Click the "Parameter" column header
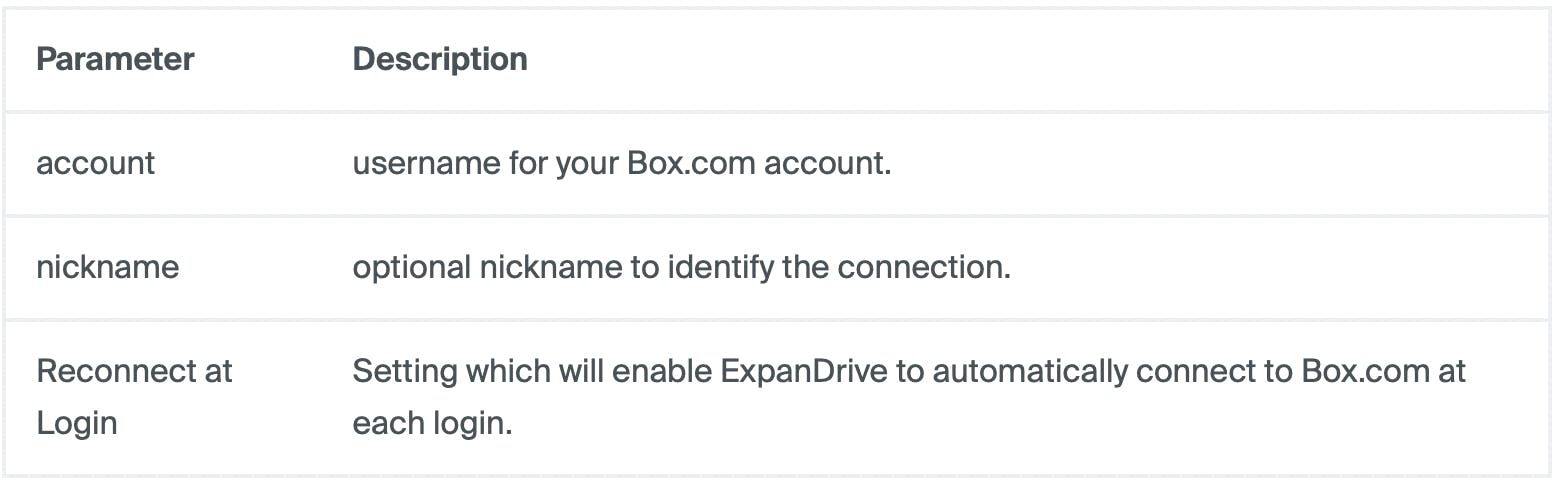This screenshot has width=1558, height=480. [115, 59]
